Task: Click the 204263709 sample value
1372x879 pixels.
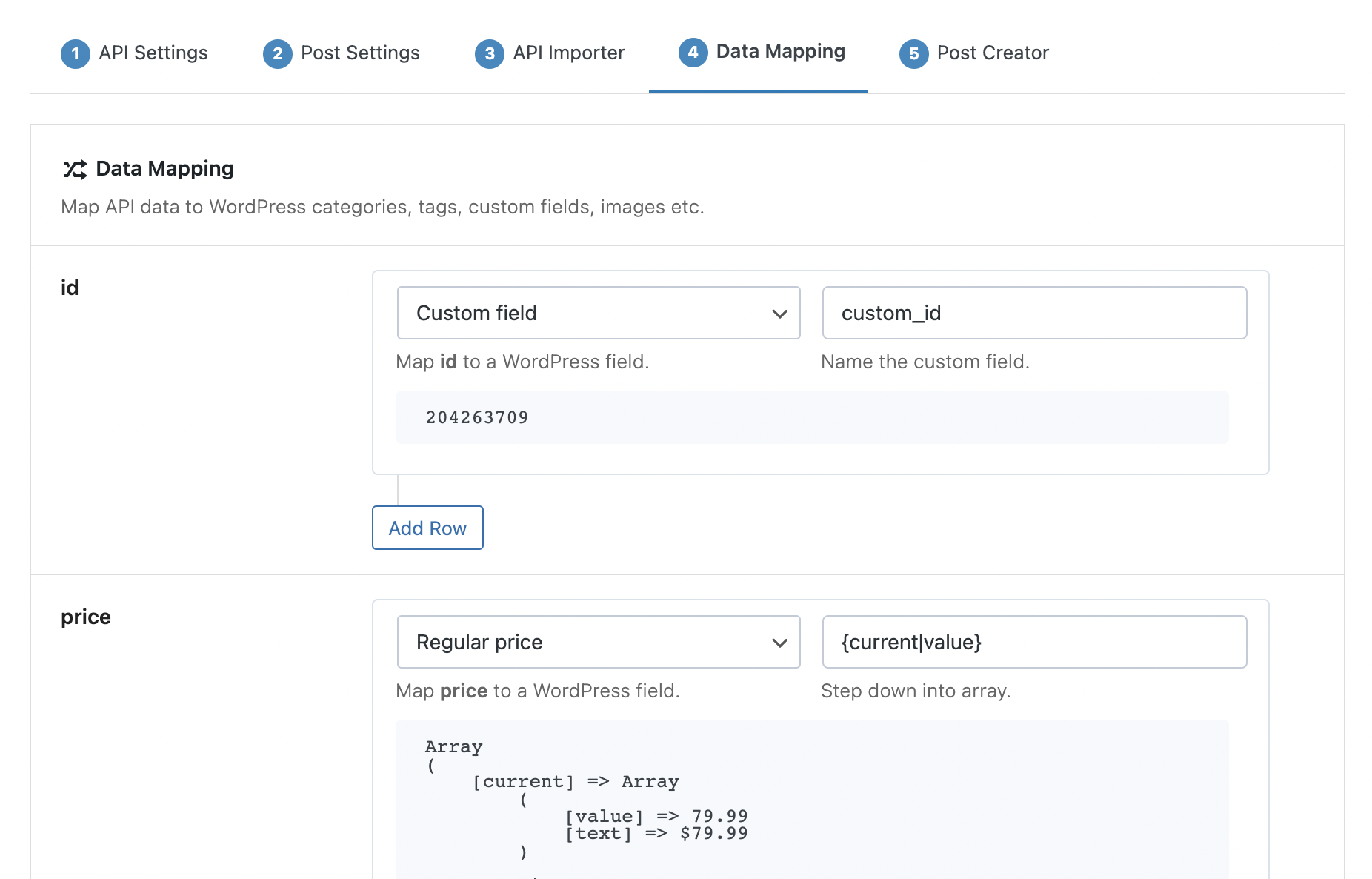Action: pos(477,417)
